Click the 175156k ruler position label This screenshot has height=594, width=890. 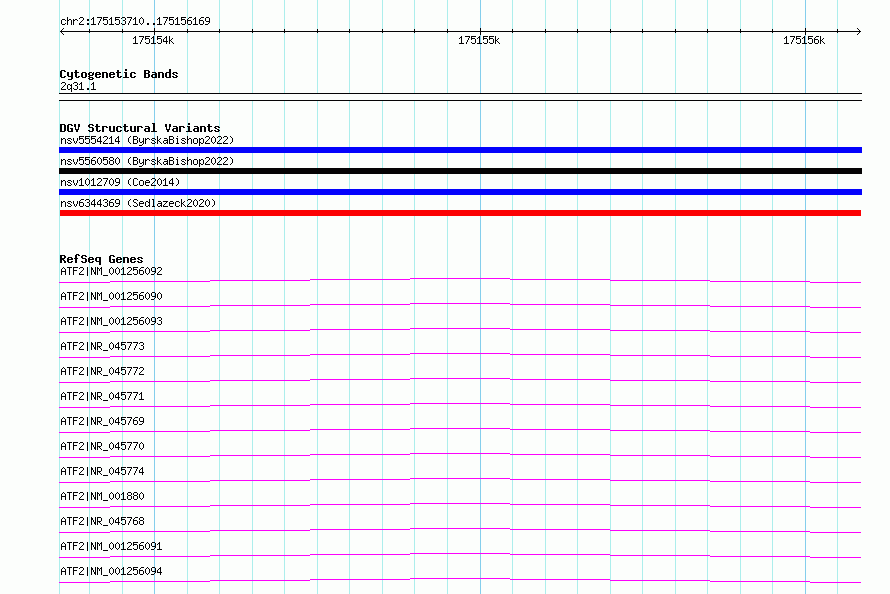(x=804, y=40)
